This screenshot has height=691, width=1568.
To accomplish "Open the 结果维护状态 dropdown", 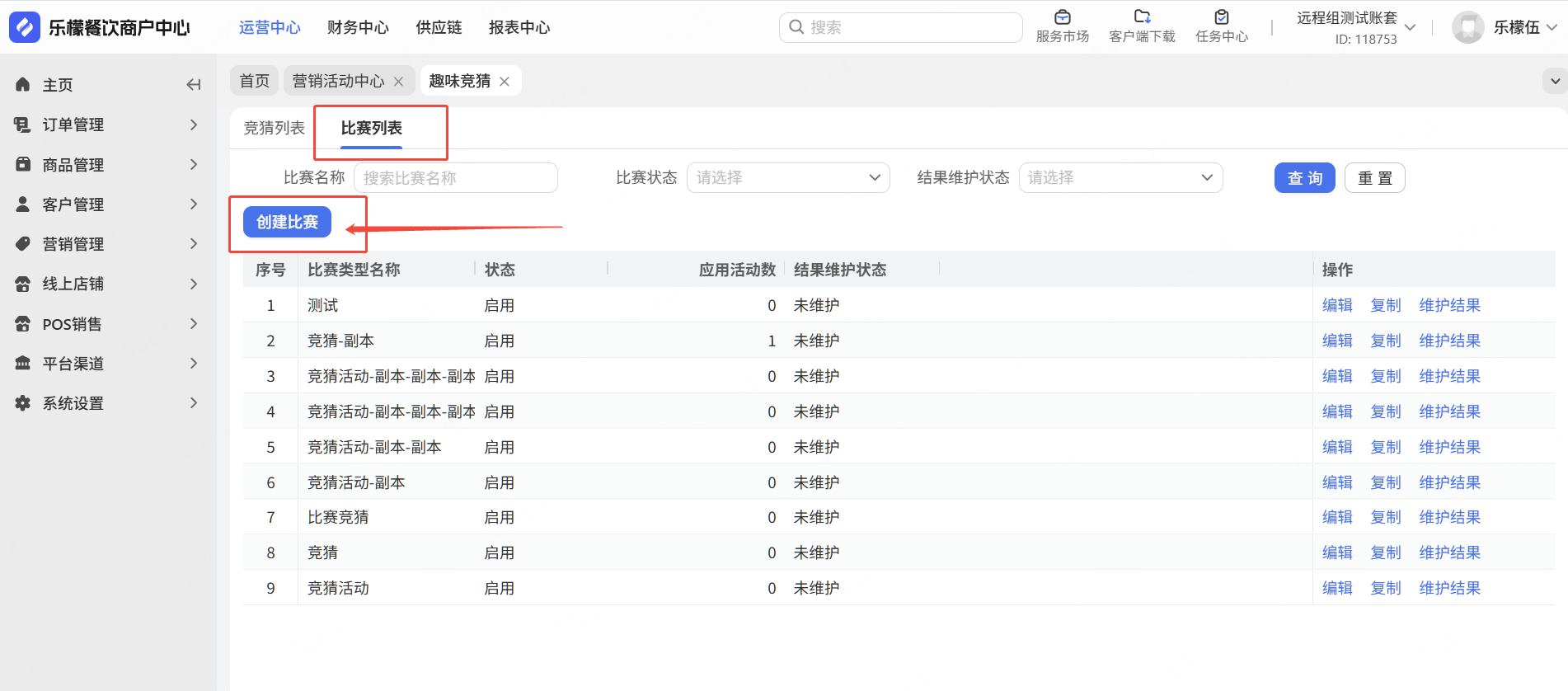I will click(1120, 177).
